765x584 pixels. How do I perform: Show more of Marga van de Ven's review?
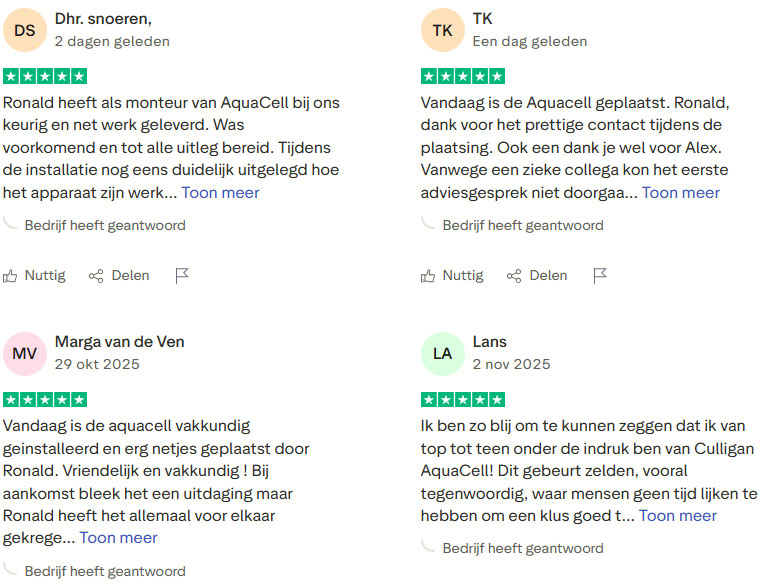click(118, 538)
